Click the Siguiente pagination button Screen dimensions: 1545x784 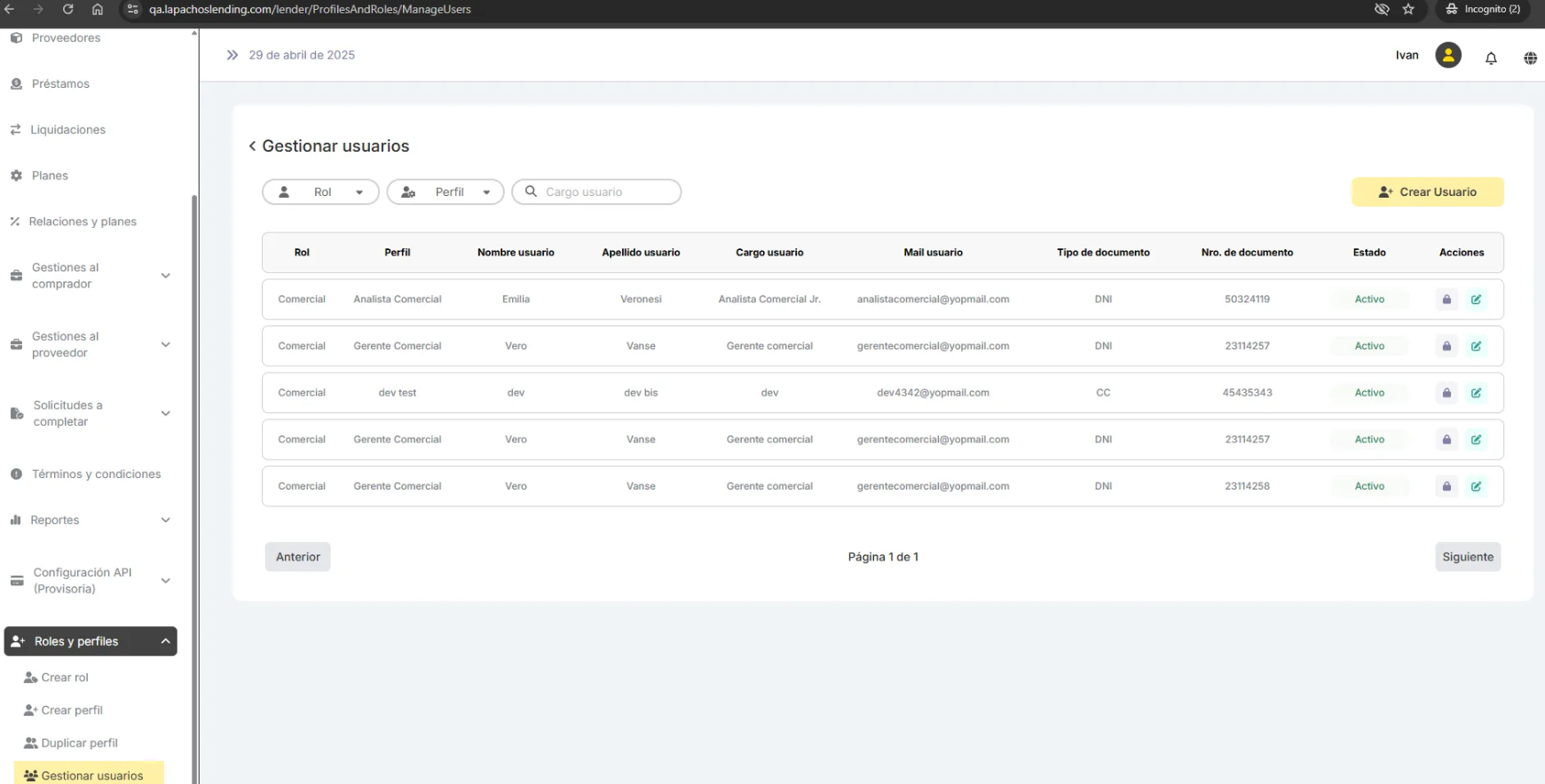pyautogui.click(x=1467, y=557)
